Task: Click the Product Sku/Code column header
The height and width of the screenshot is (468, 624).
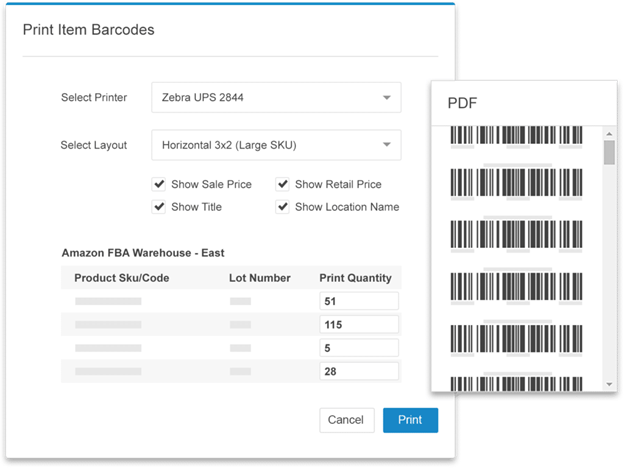Action: 122,278
